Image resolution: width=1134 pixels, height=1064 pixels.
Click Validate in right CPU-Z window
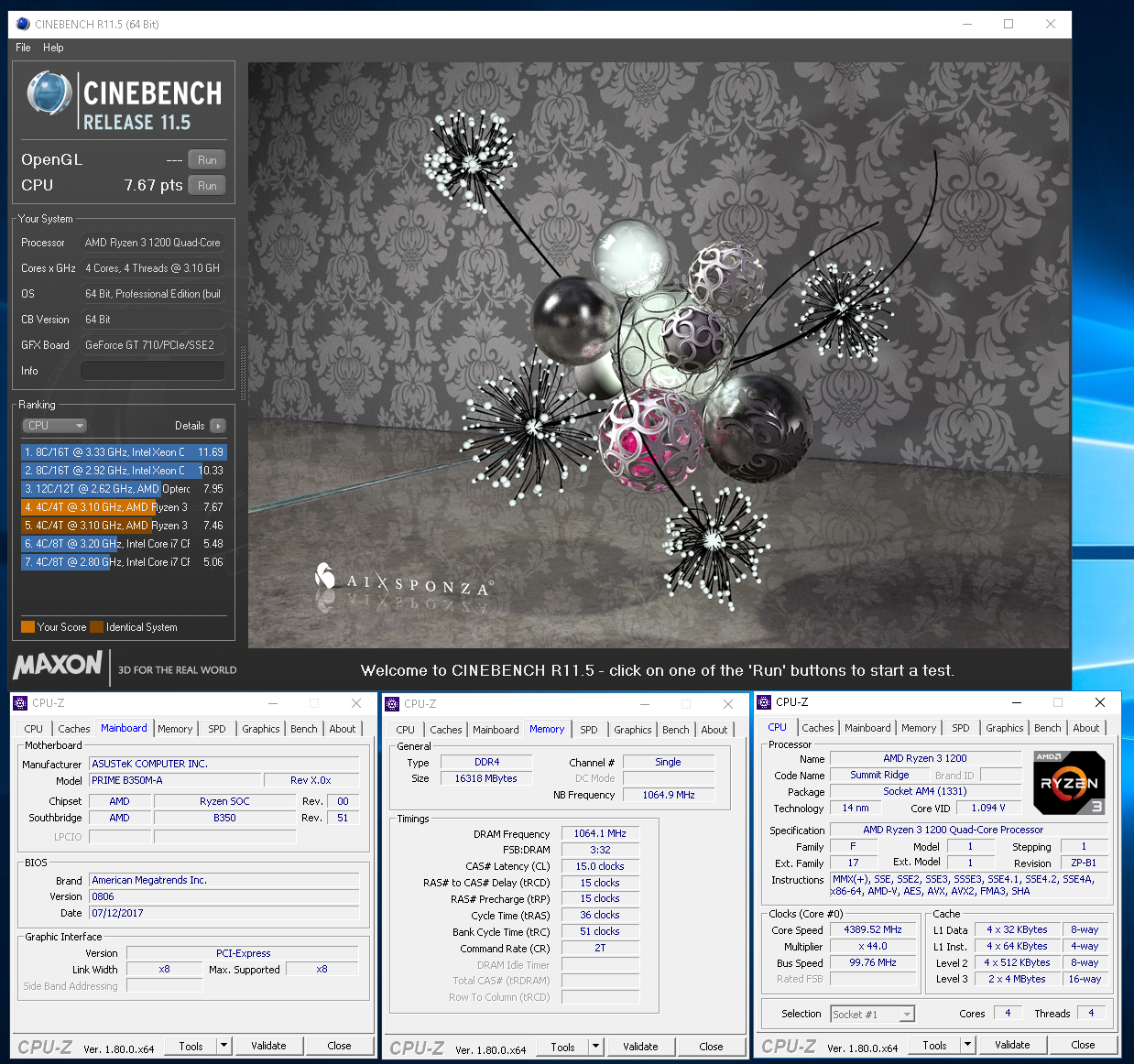1012,1045
